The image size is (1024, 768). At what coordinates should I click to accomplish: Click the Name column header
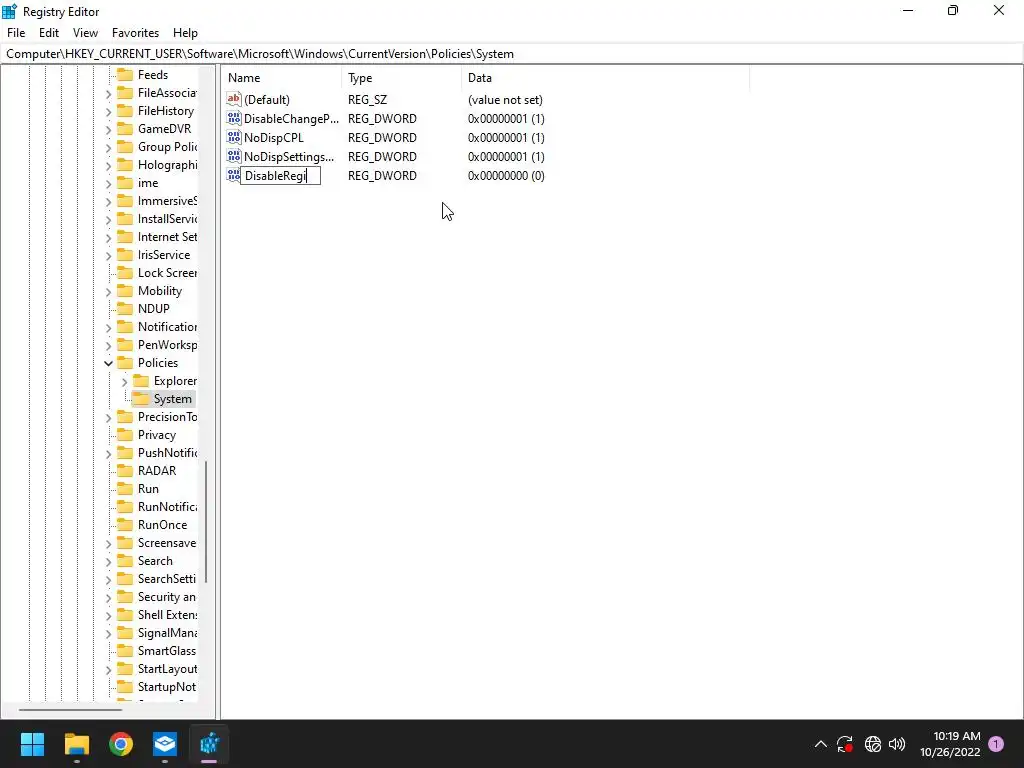(281, 78)
